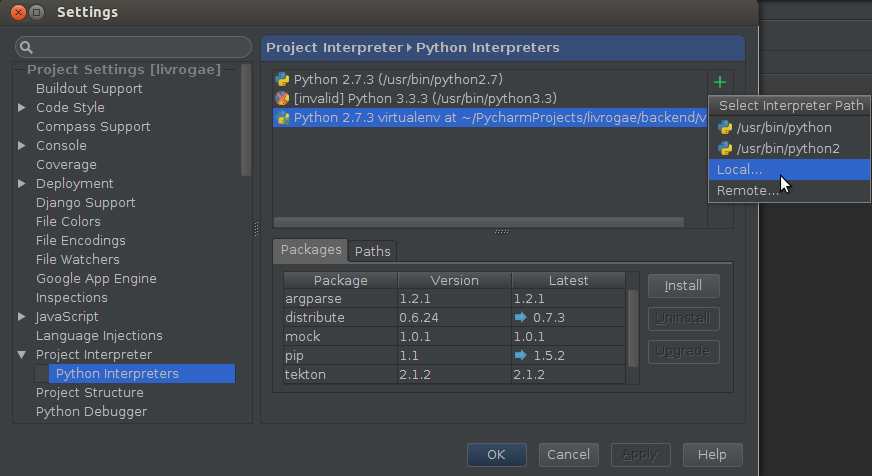
Task: Click the invalid Python 3.3.3 interpreter icon
Action: tap(282, 98)
